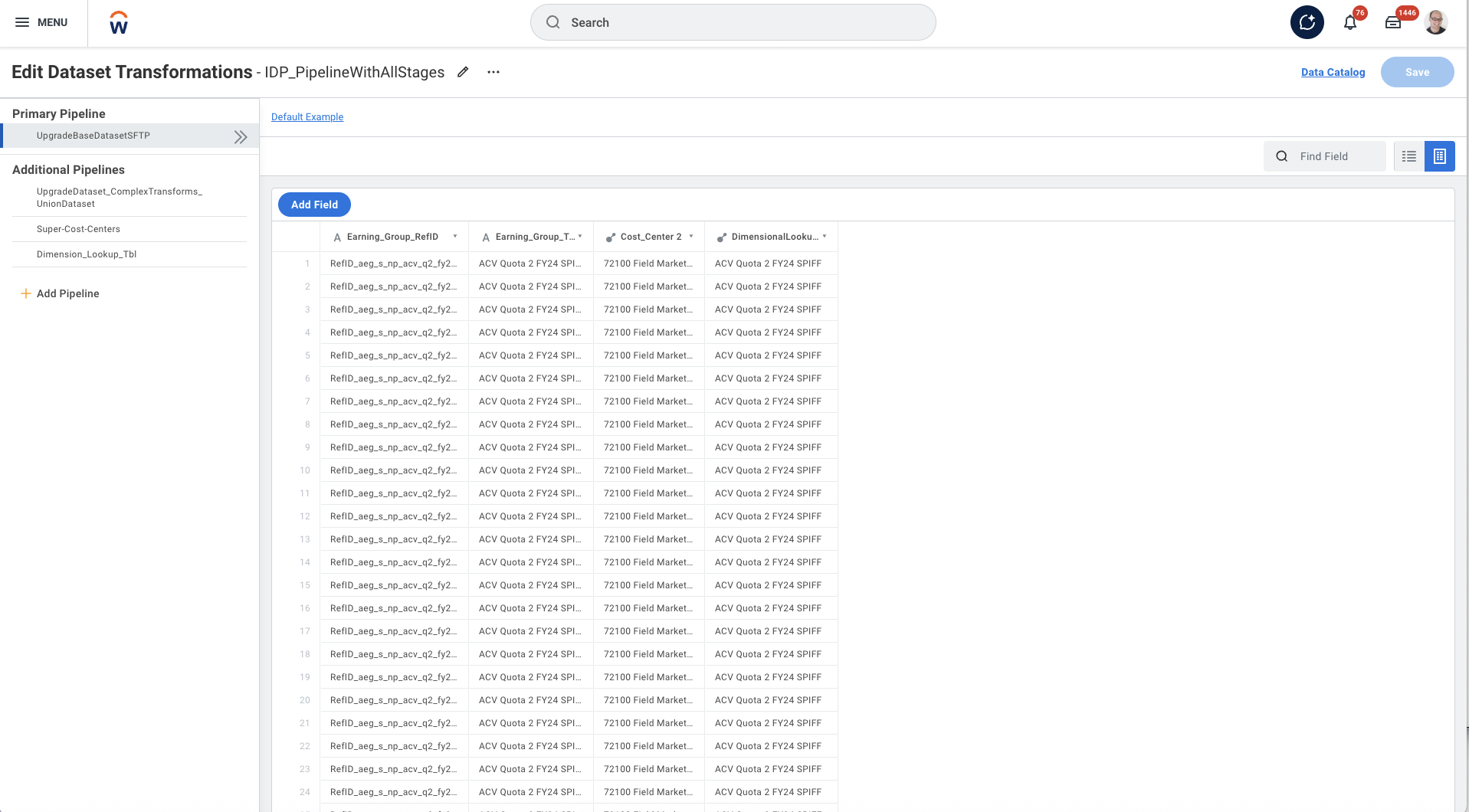Click the Save button

coord(1417,72)
